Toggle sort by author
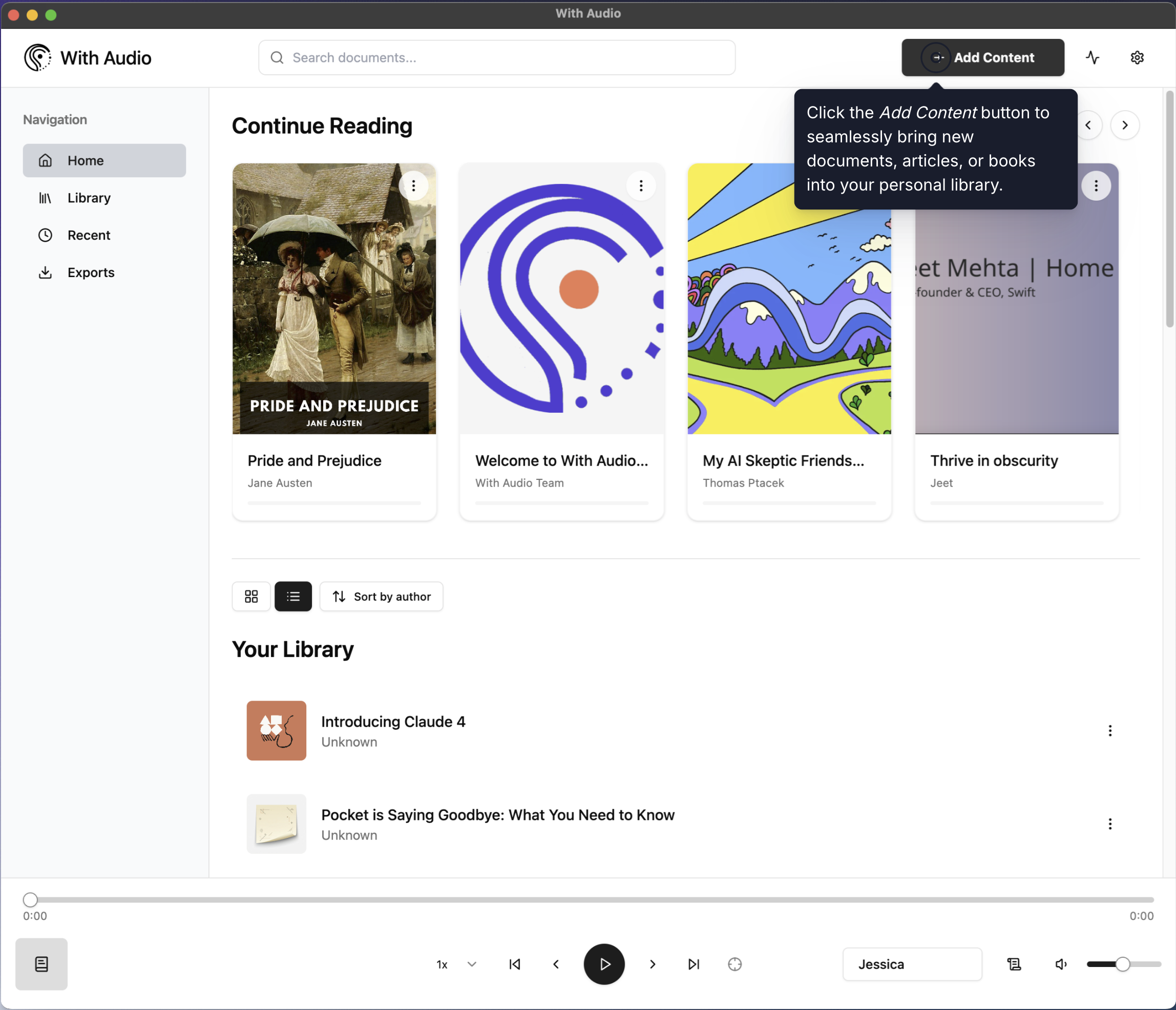1176x1010 pixels. (x=381, y=596)
